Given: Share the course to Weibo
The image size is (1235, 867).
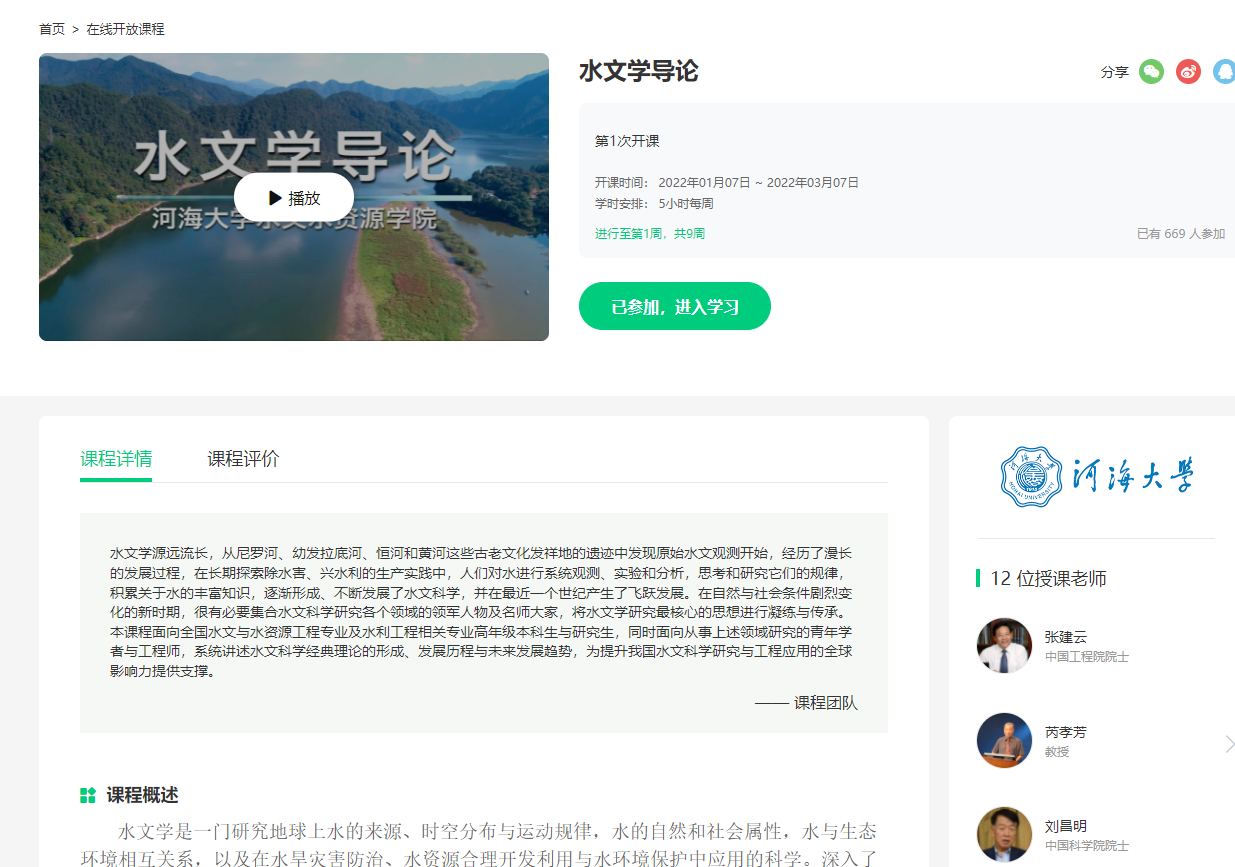Looking at the screenshot, I should pyautogui.click(x=1188, y=72).
